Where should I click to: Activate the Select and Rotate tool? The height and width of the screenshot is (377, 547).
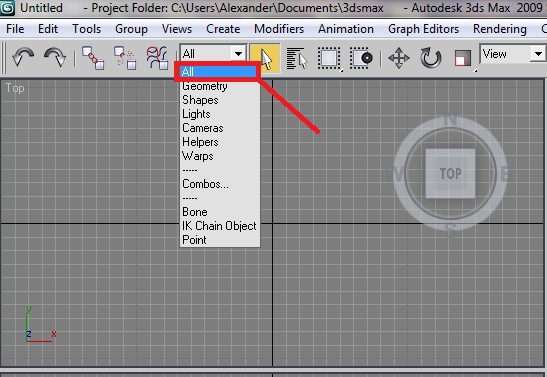(431, 58)
